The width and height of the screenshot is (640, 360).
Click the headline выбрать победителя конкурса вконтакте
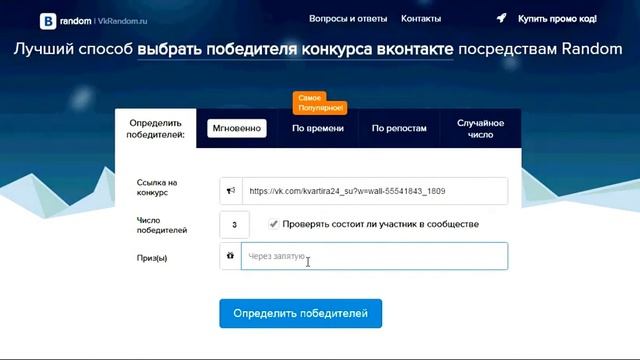click(x=295, y=49)
